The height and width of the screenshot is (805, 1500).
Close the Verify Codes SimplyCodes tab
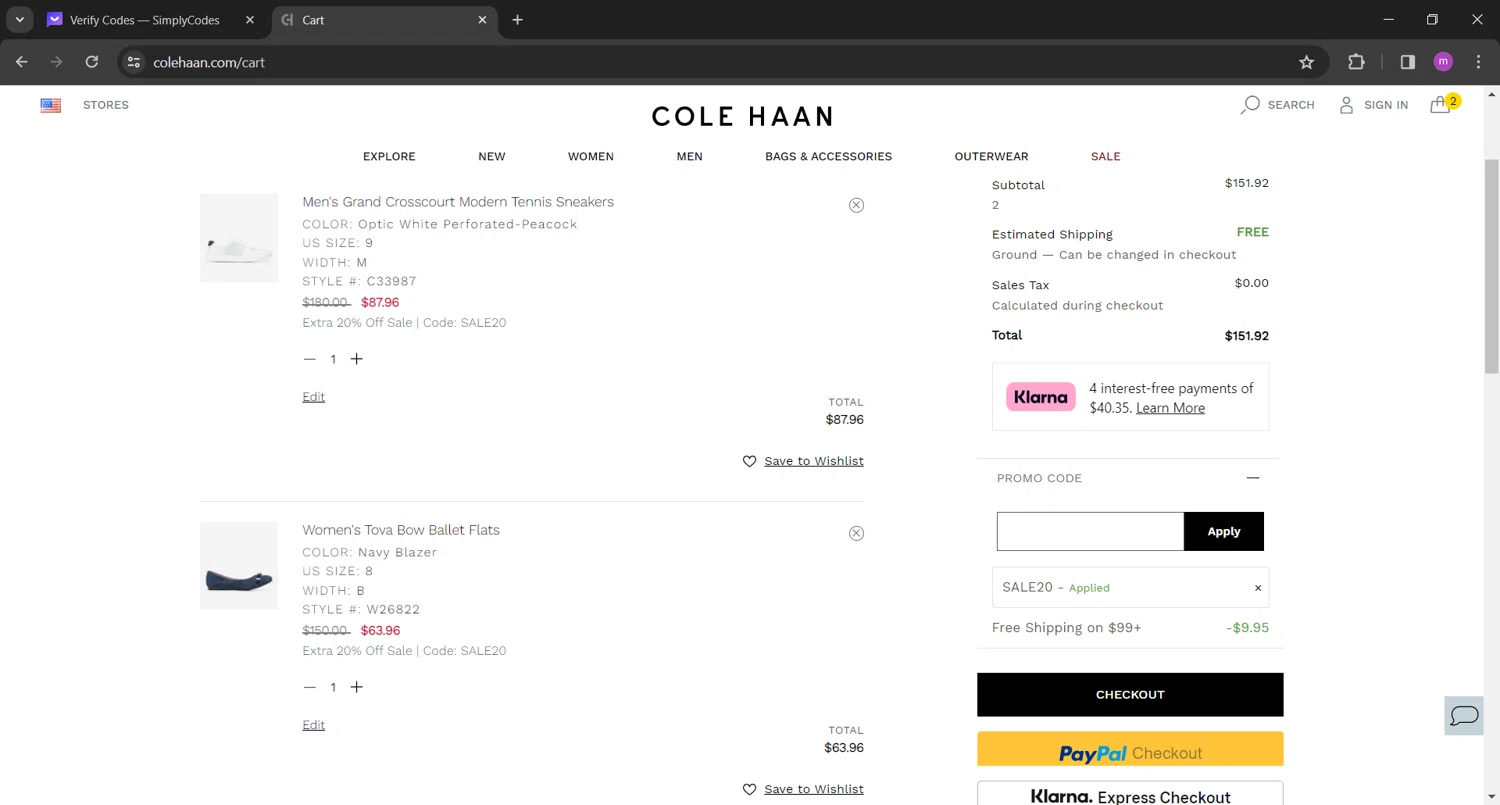250,20
